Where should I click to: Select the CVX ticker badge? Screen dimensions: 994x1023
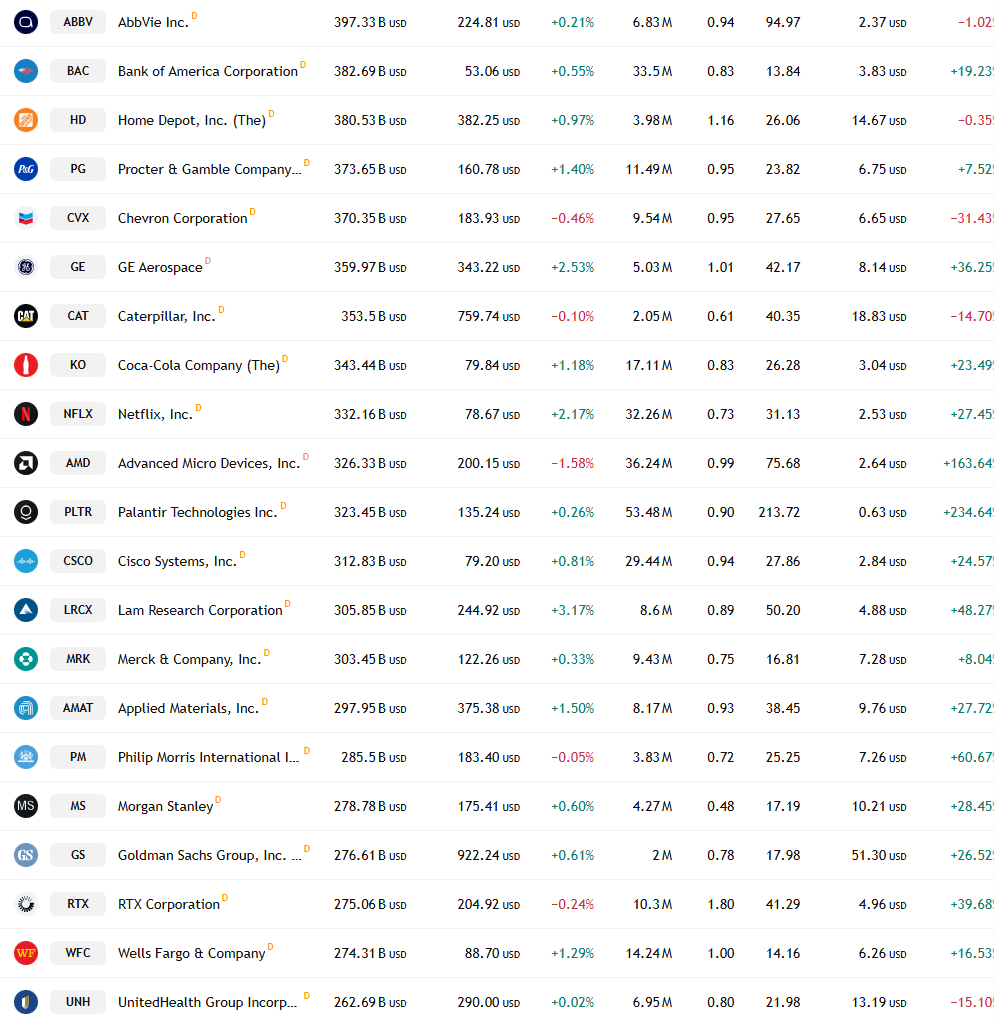point(78,218)
